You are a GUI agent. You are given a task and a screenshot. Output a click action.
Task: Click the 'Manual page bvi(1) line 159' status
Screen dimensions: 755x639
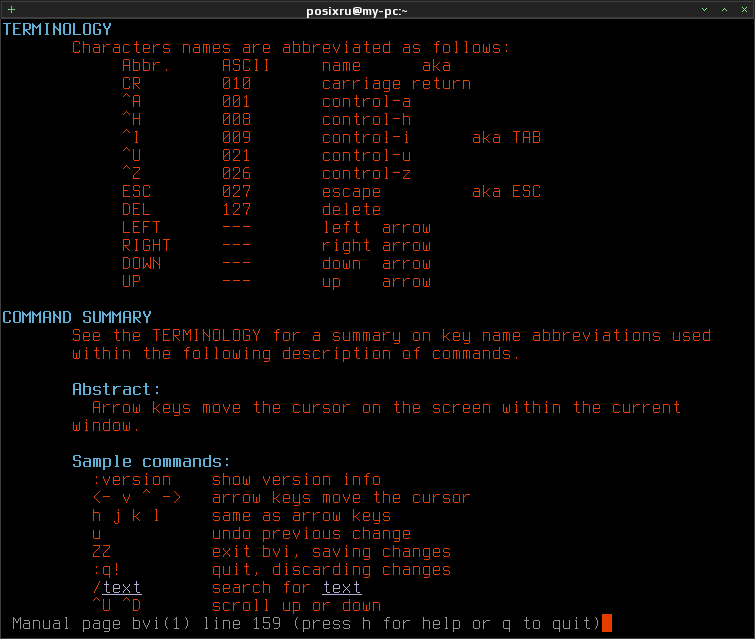pos(146,624)
